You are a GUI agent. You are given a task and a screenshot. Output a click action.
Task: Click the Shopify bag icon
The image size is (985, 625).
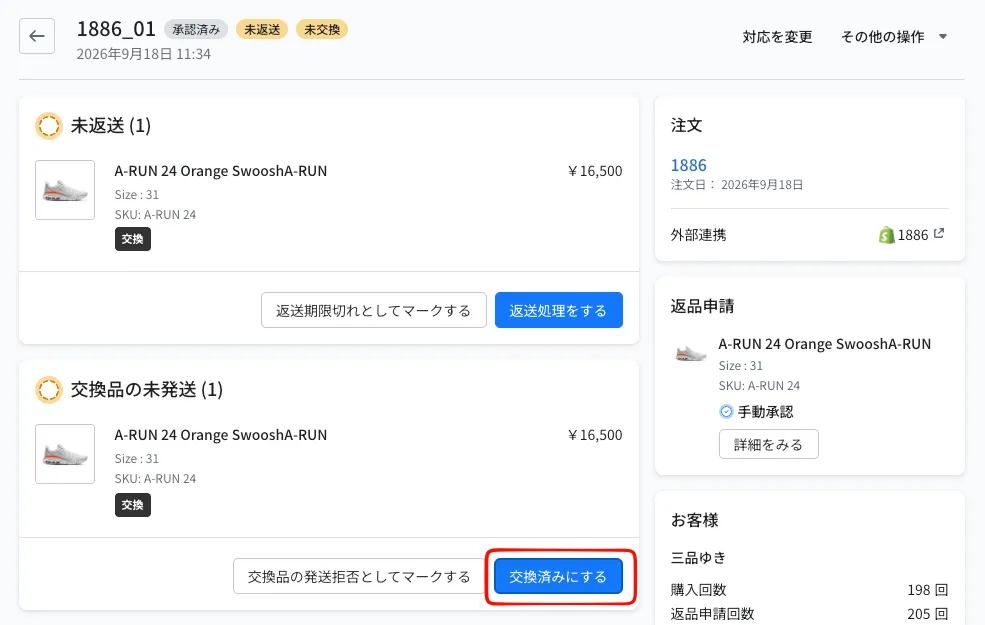[x=886, y=235]
